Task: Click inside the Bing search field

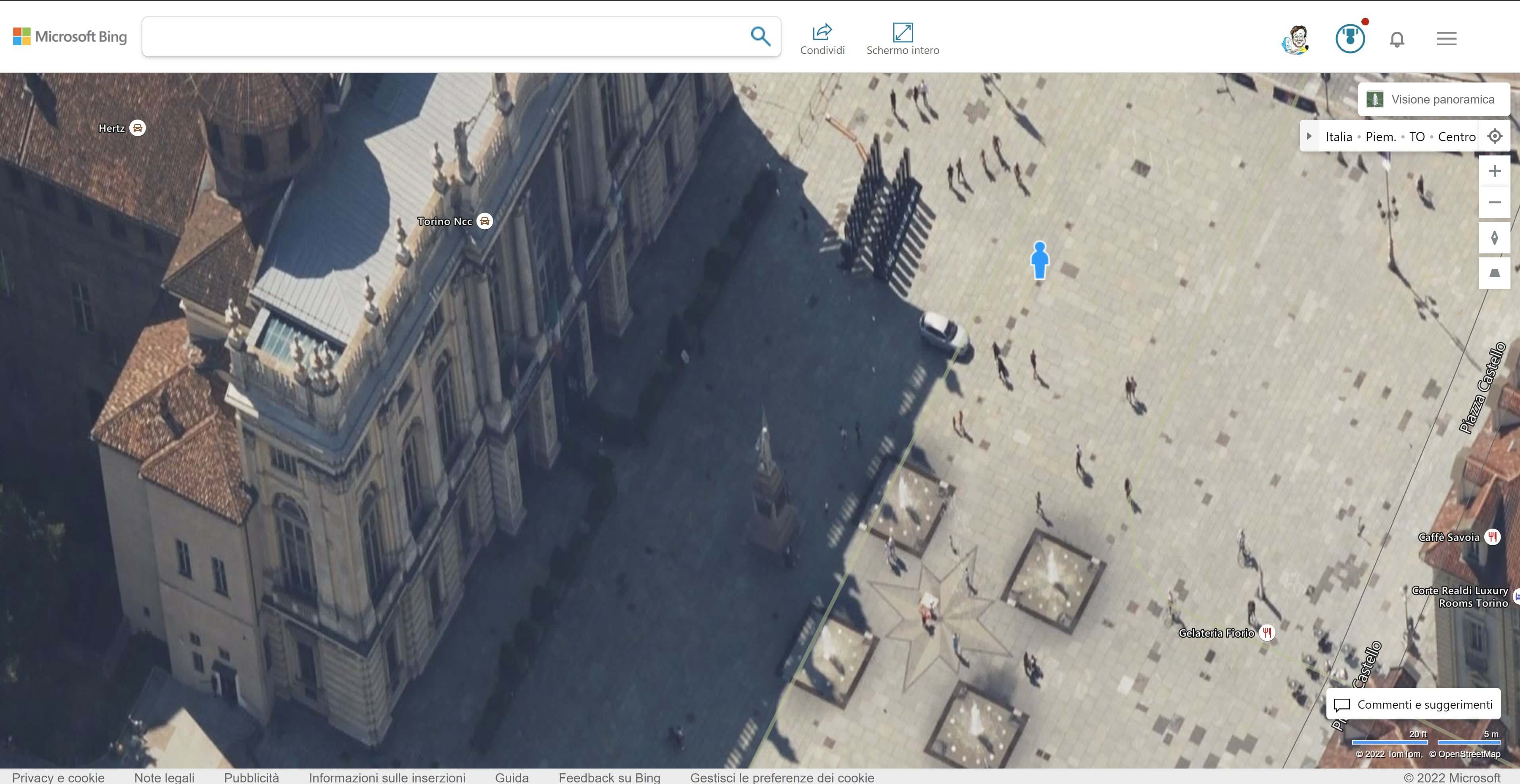Action: point(443,36)
